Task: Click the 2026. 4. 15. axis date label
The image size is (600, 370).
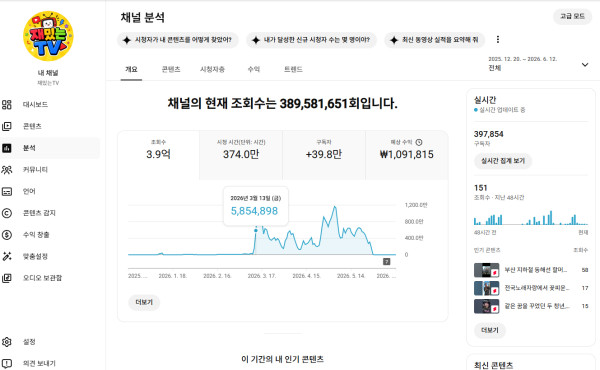Action: click(x=307, y=276)
